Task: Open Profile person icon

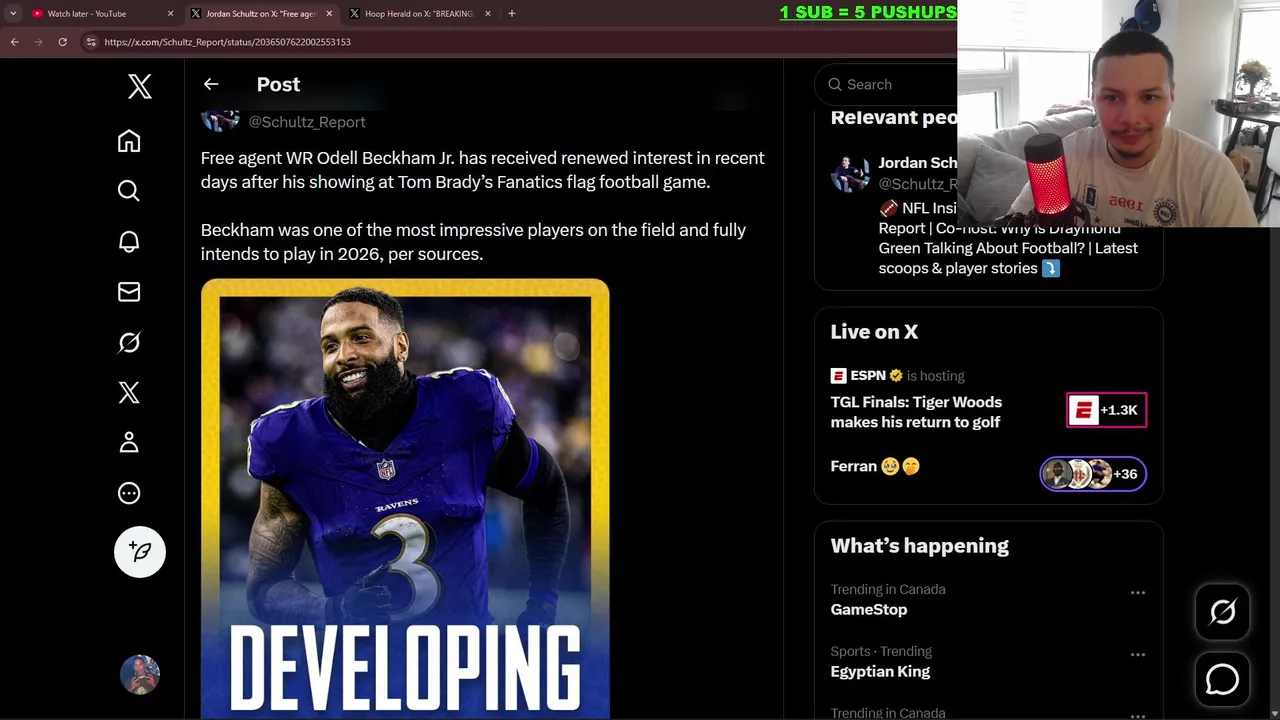Action: [129, 442]
